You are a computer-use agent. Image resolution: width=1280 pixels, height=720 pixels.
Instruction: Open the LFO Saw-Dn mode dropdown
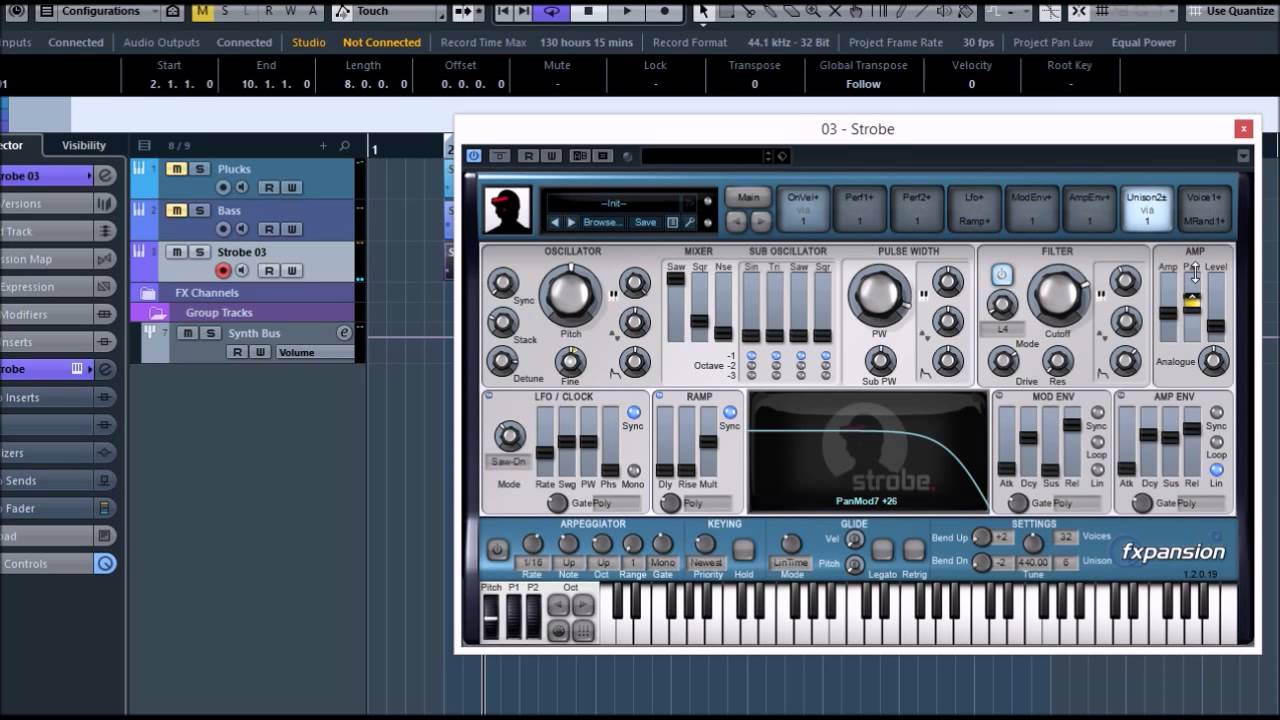[x=508, y=462]
